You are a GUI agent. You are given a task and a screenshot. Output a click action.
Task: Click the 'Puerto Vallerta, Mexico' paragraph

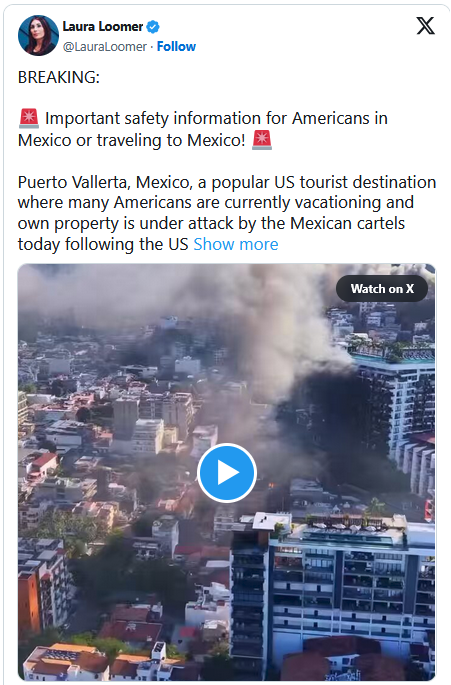227,213
